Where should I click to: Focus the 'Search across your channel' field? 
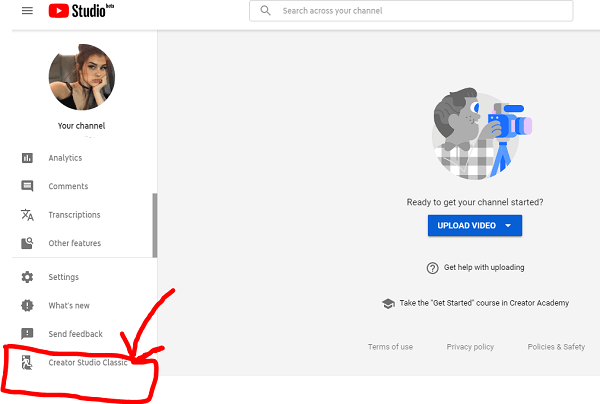411,11
